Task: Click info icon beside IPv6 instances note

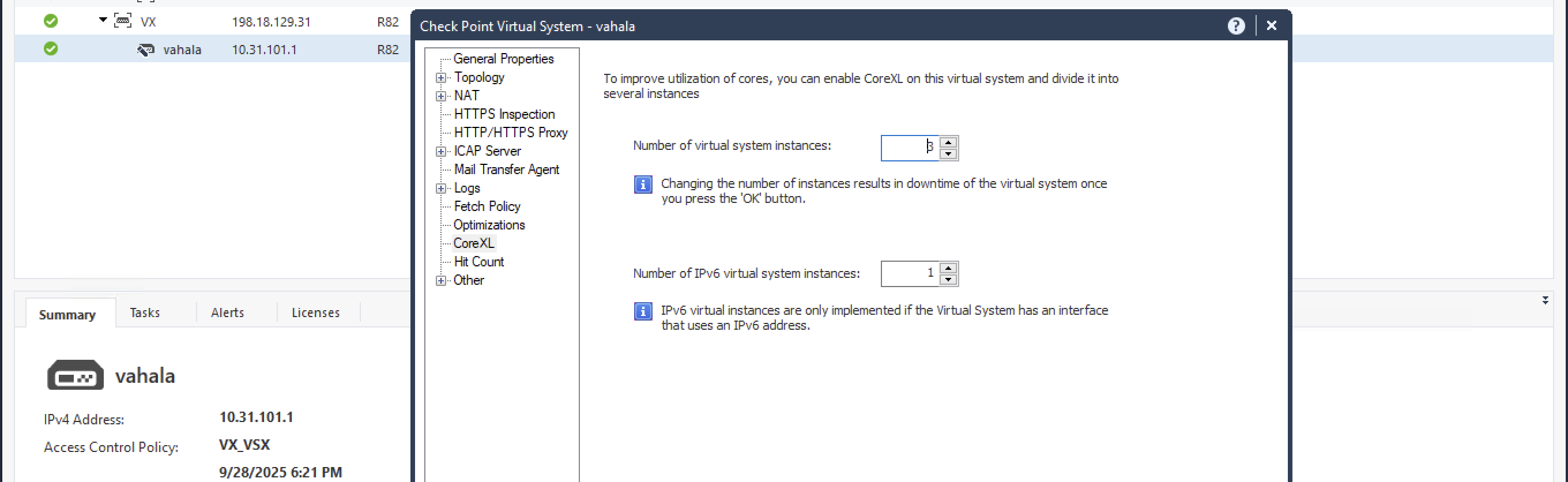Action: [643, 311]
